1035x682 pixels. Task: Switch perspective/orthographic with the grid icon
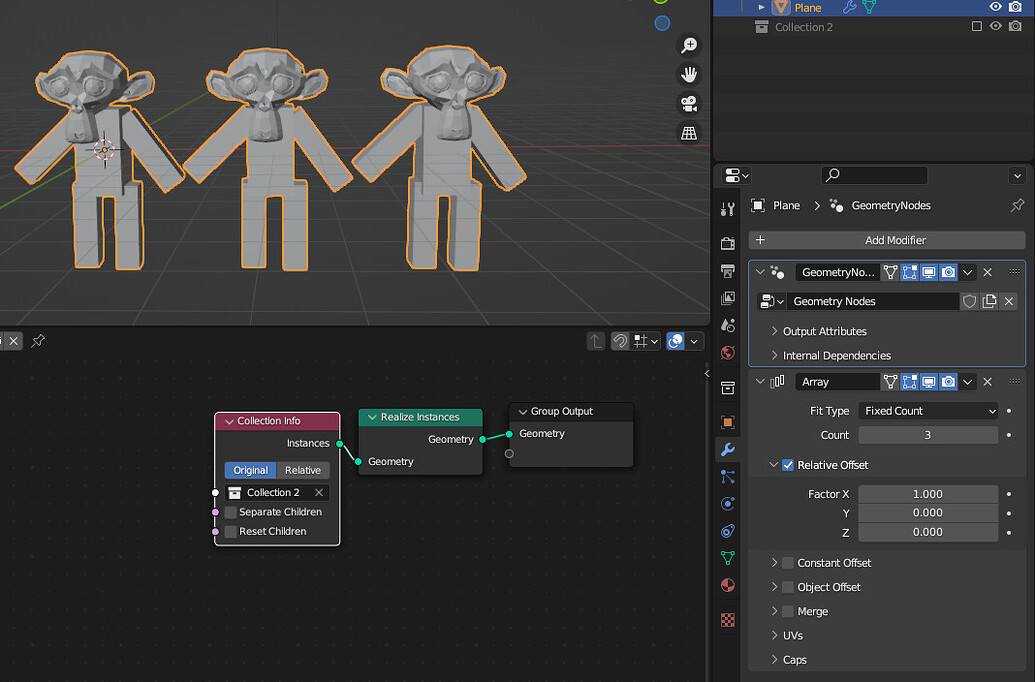689,133
